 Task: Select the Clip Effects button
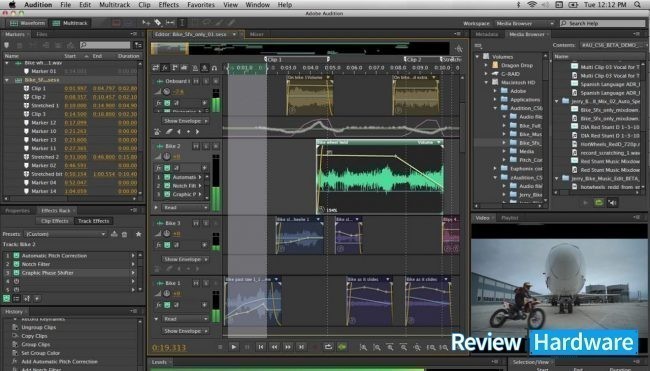(x=54, y=221)
